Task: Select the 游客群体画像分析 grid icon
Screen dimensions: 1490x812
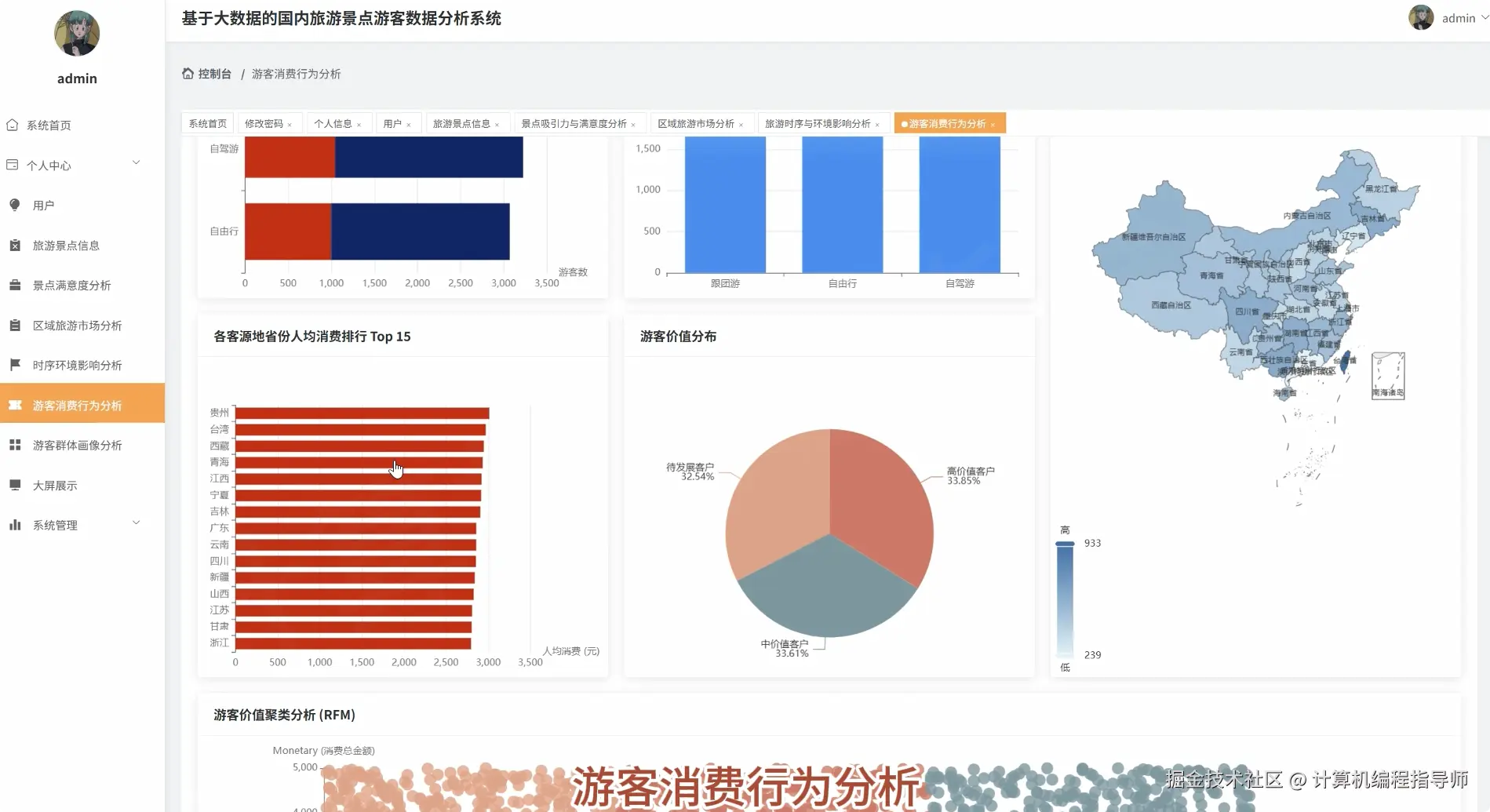Action: click(x=14, y=445)
